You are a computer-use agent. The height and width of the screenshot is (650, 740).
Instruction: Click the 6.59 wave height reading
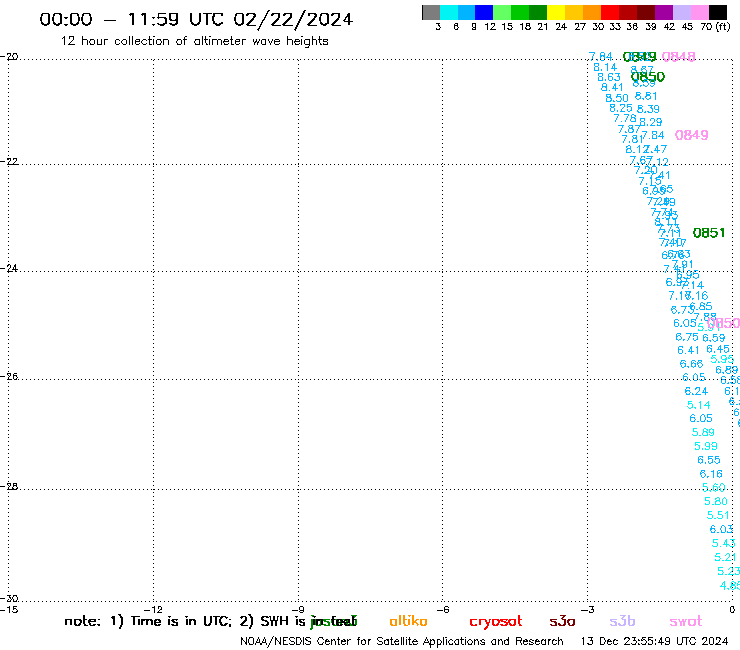click(714, 338)
